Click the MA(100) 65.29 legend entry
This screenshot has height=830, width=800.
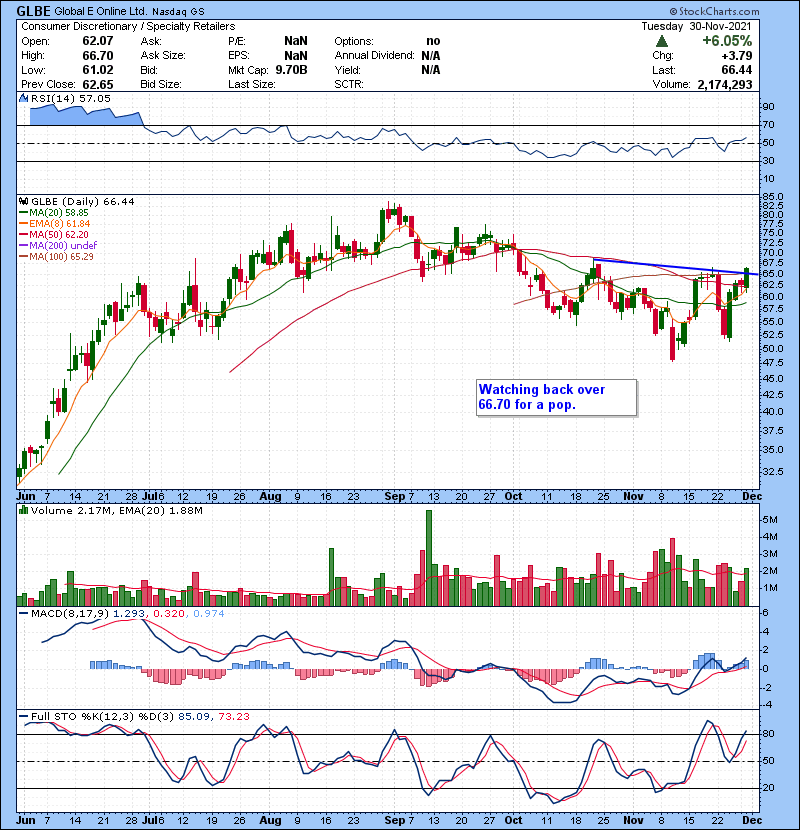(57, 257)
